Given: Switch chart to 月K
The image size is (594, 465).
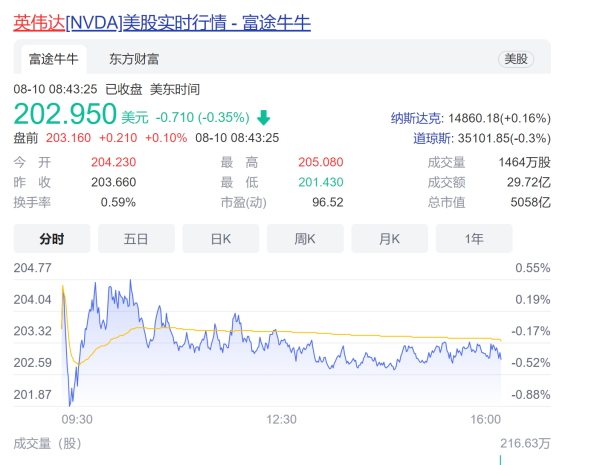Looking at the screenshot, I should (389, 239).
